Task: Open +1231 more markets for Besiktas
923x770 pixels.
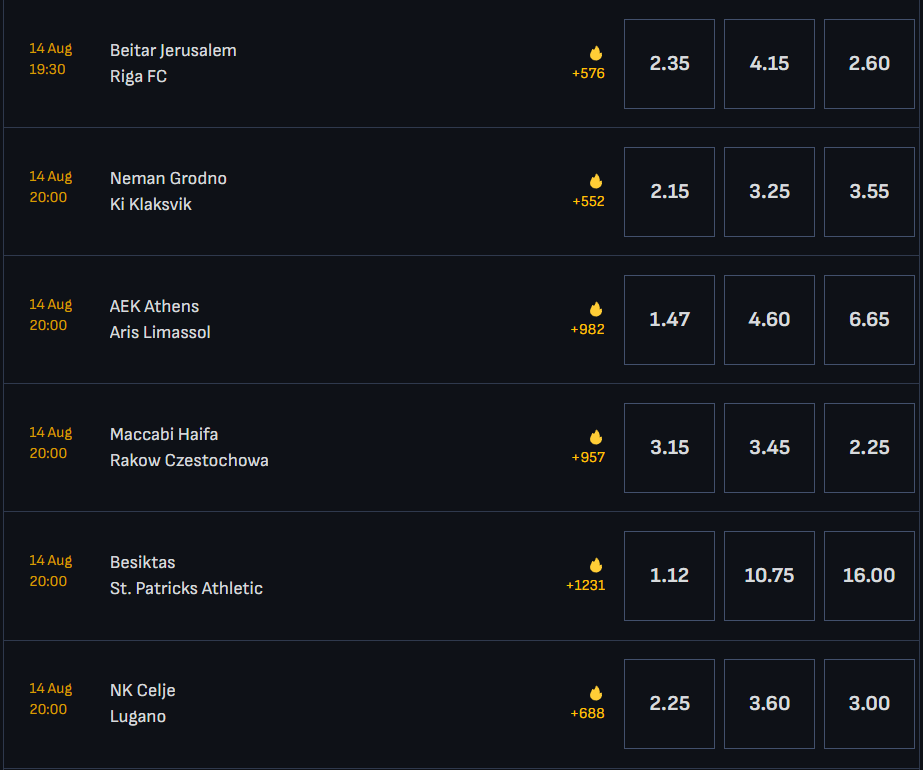Action: [586, 585]
